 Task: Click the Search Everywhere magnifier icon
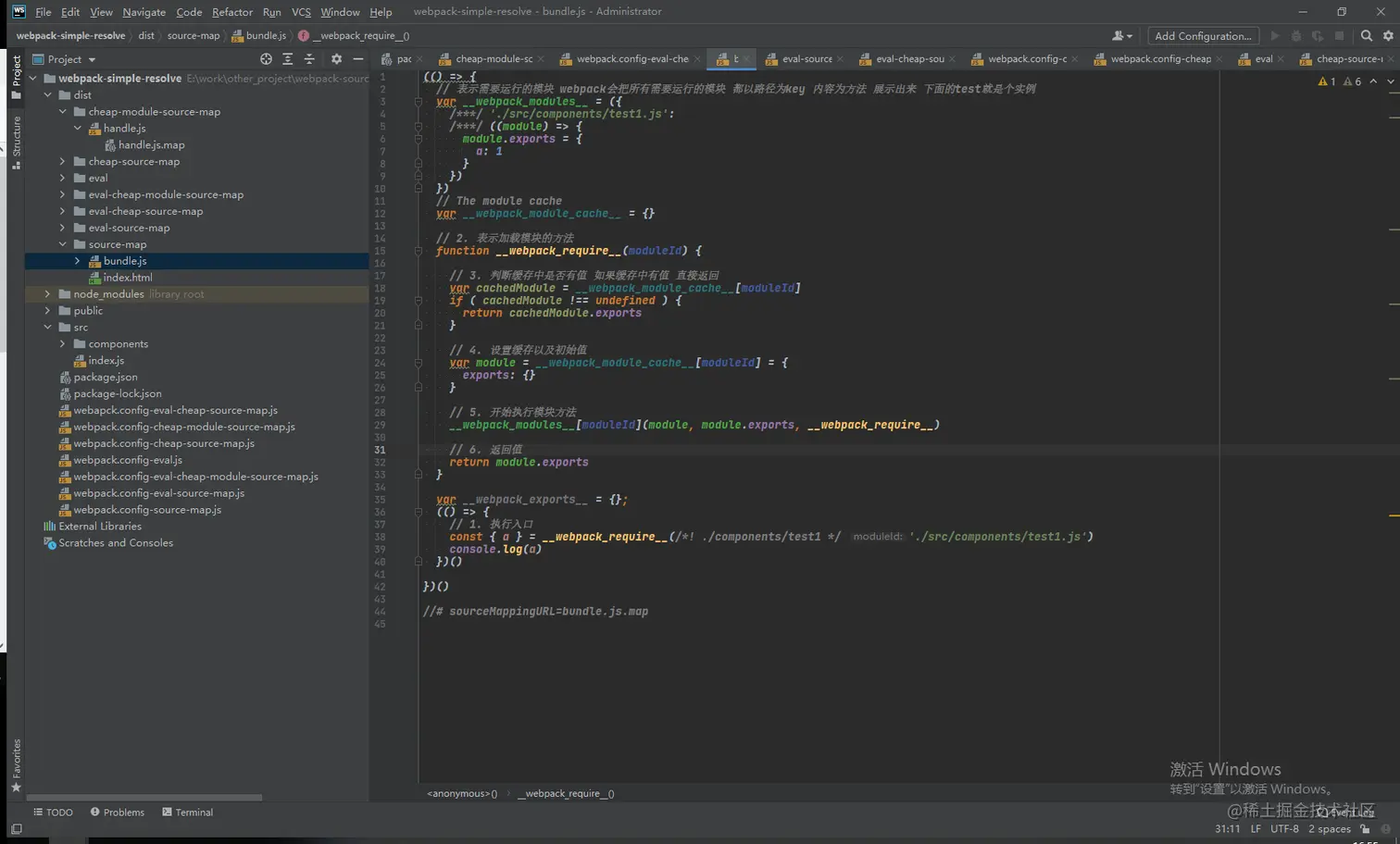1367,36
